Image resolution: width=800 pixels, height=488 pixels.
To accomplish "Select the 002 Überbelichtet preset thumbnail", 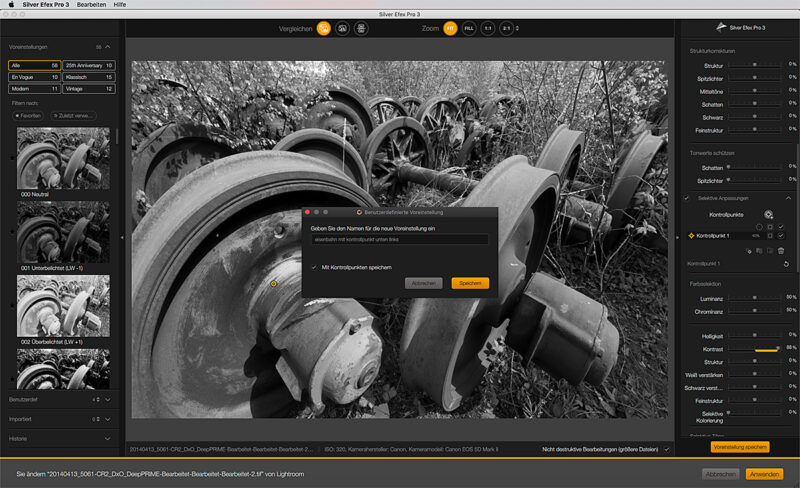I will point(63,306).
